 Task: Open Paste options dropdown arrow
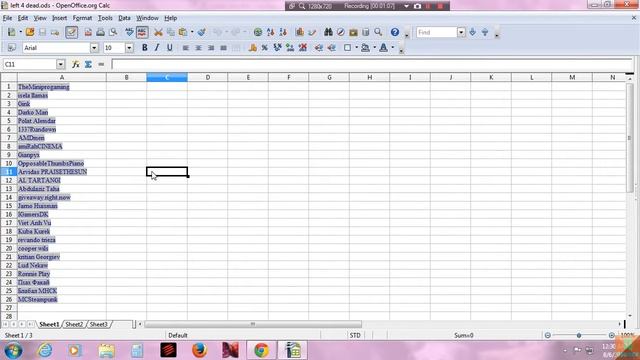[192, 32]
